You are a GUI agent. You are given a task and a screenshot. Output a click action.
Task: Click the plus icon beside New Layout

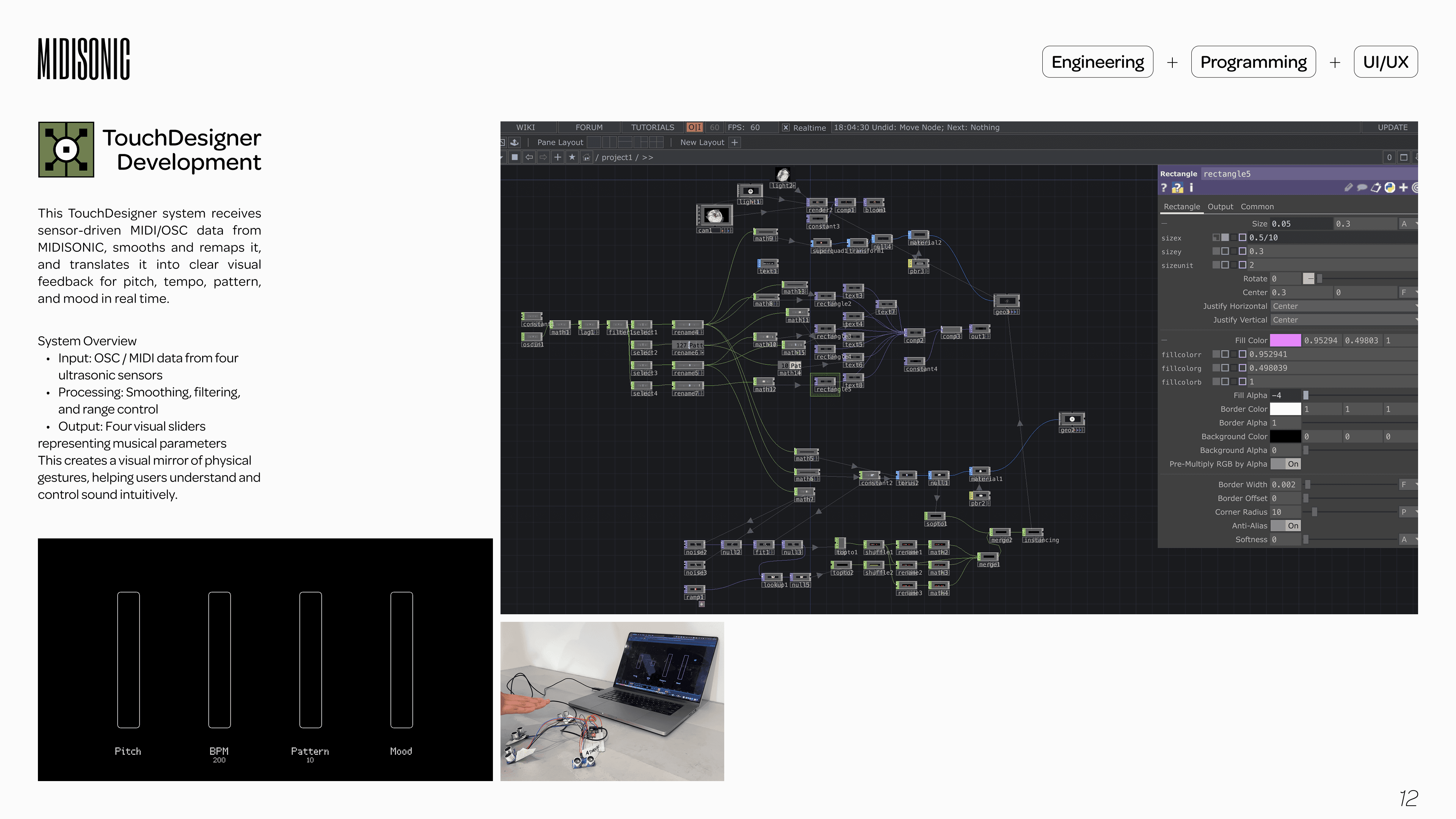pyautogui.click(x=735, y=143)
